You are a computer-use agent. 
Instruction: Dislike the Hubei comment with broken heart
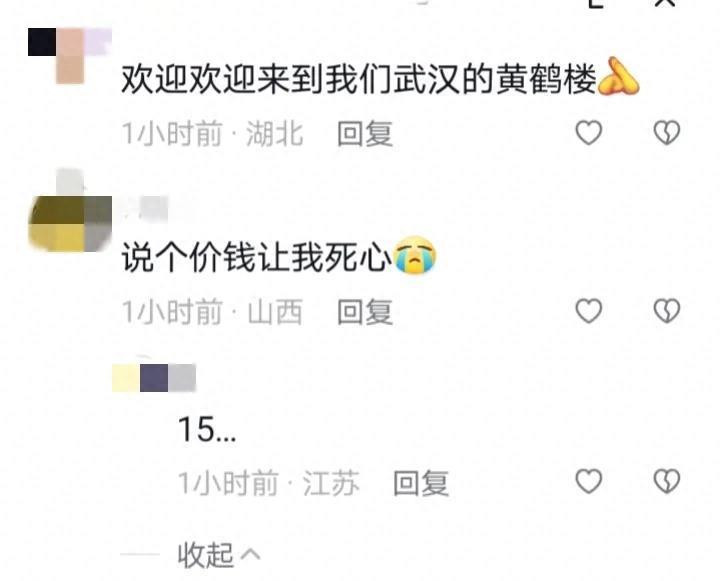667,133
